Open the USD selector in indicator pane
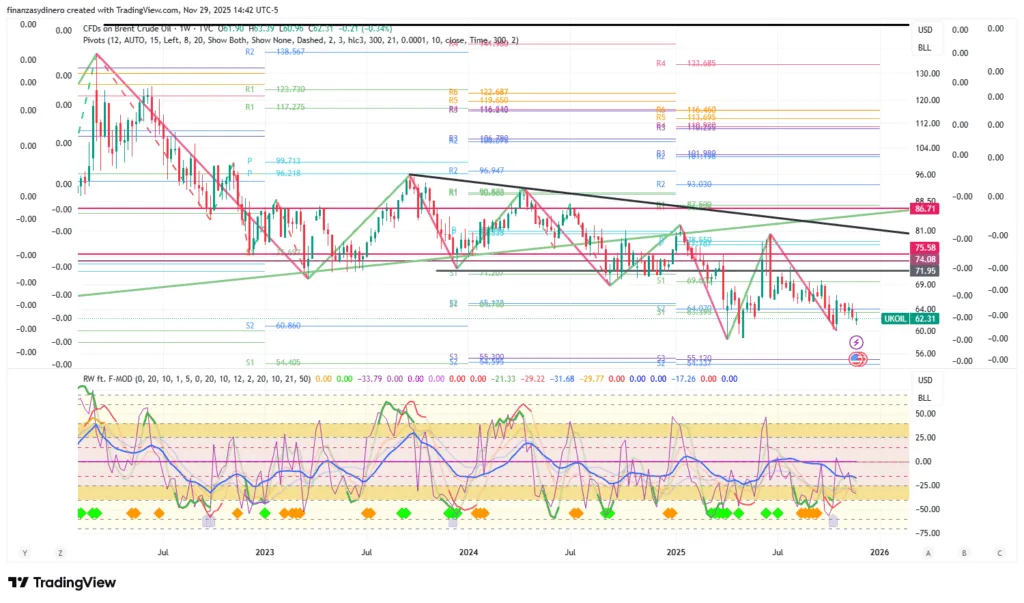Image resolution: width=1024 pixels, height=603 pixels. point(925,380)
